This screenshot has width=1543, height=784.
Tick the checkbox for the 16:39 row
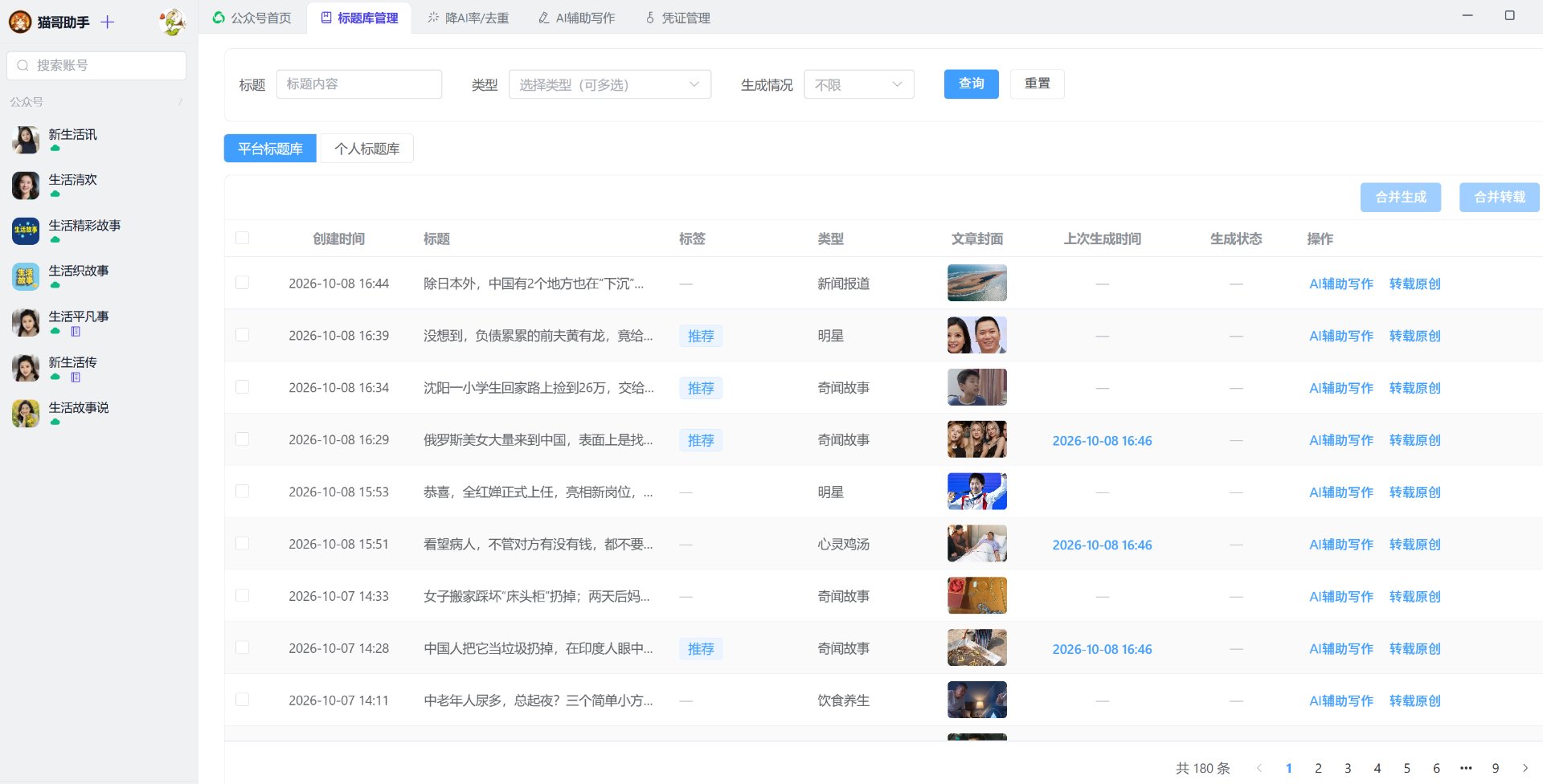[x=242, y=335]
